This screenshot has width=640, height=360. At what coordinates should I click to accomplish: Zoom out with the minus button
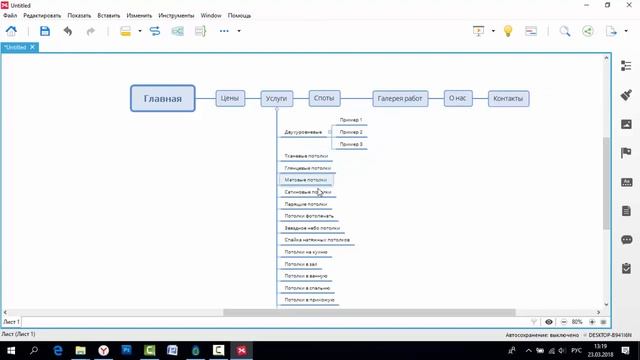564,322
